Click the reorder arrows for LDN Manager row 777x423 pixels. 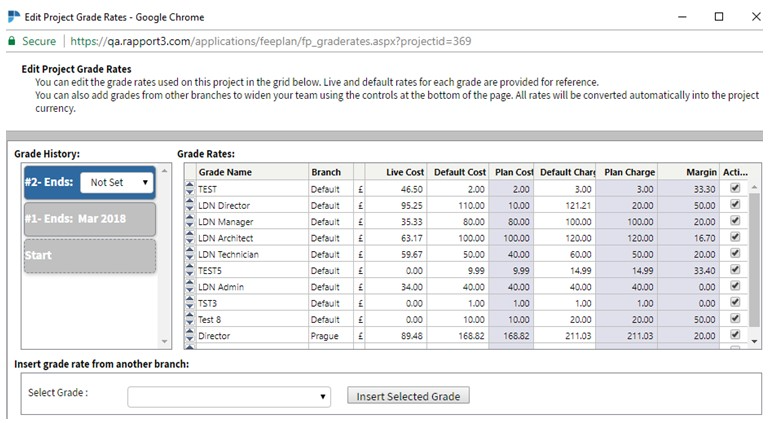[x=190, y=221]
